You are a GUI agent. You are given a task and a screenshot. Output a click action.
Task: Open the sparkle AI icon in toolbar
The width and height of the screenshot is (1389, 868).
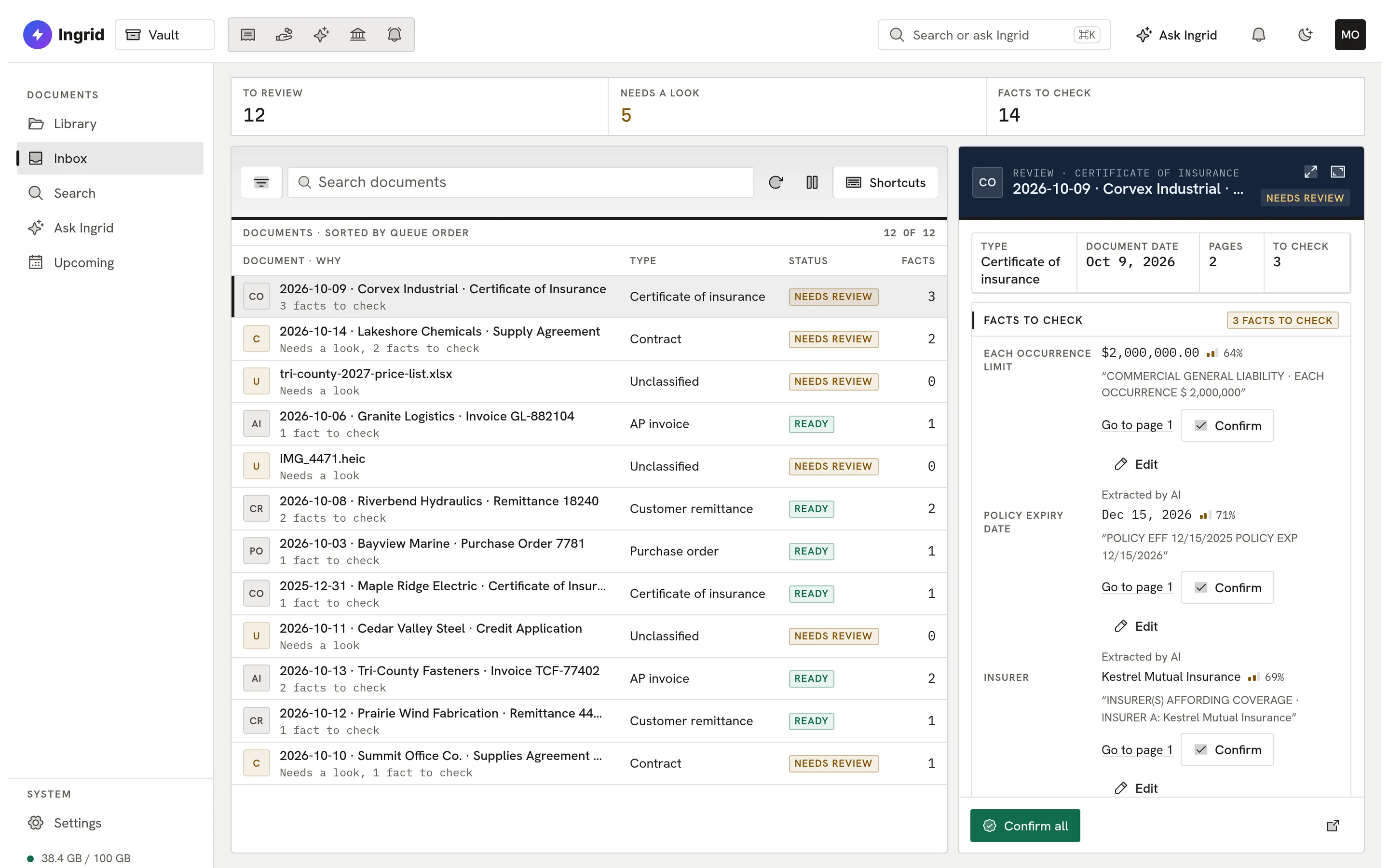click(x=321, y=35)
